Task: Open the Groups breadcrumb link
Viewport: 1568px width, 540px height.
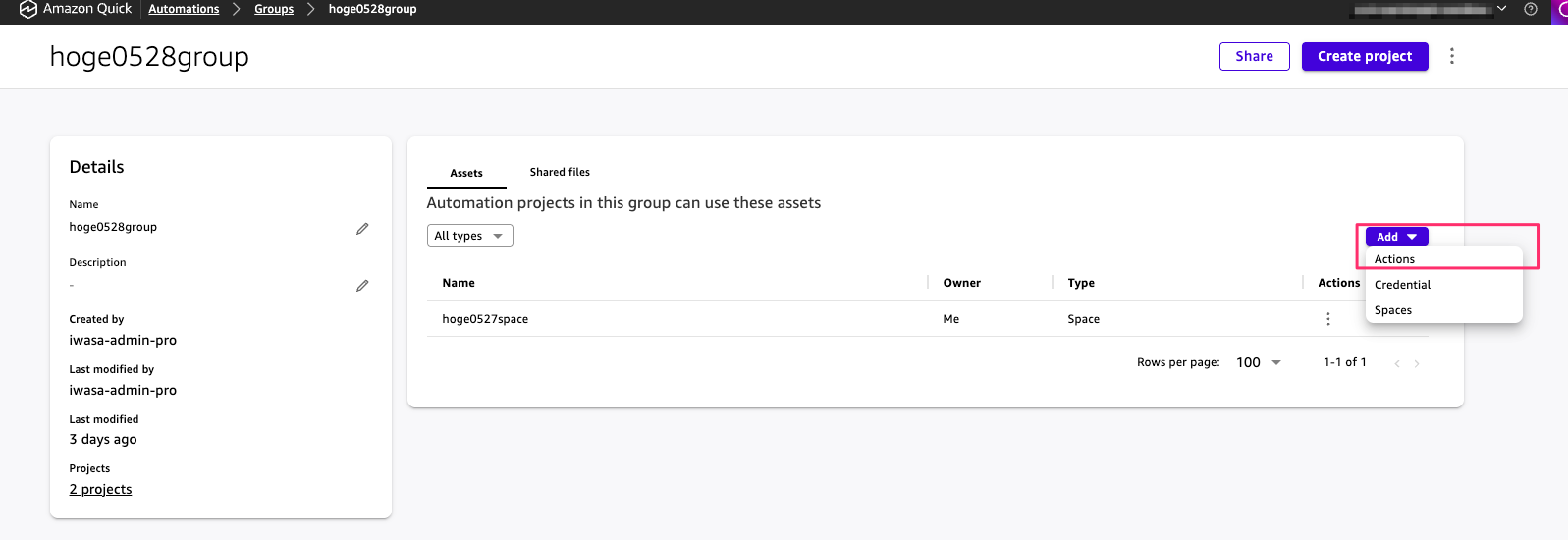Action: [274, 9]
